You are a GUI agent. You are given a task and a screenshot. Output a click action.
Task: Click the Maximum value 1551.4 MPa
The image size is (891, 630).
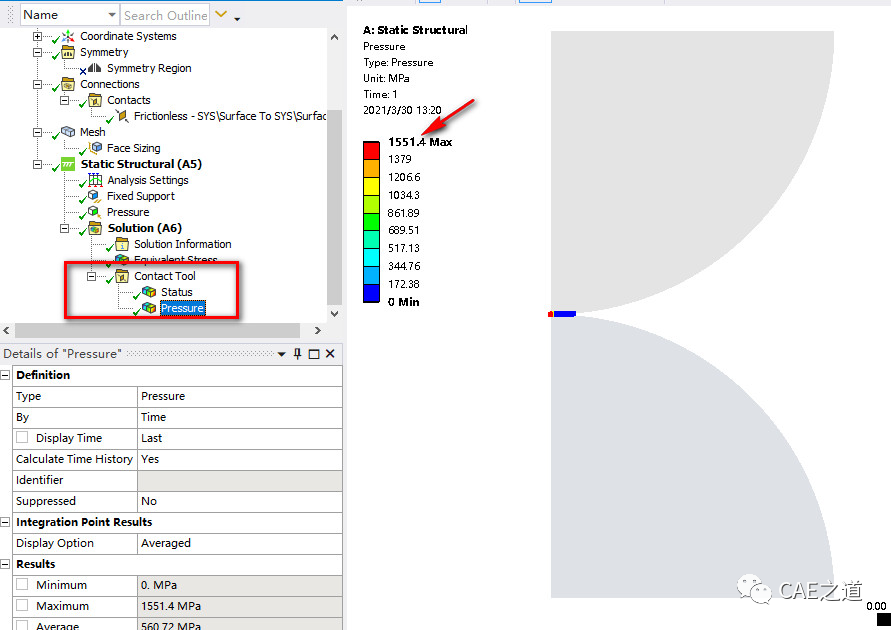coord(239,606)
